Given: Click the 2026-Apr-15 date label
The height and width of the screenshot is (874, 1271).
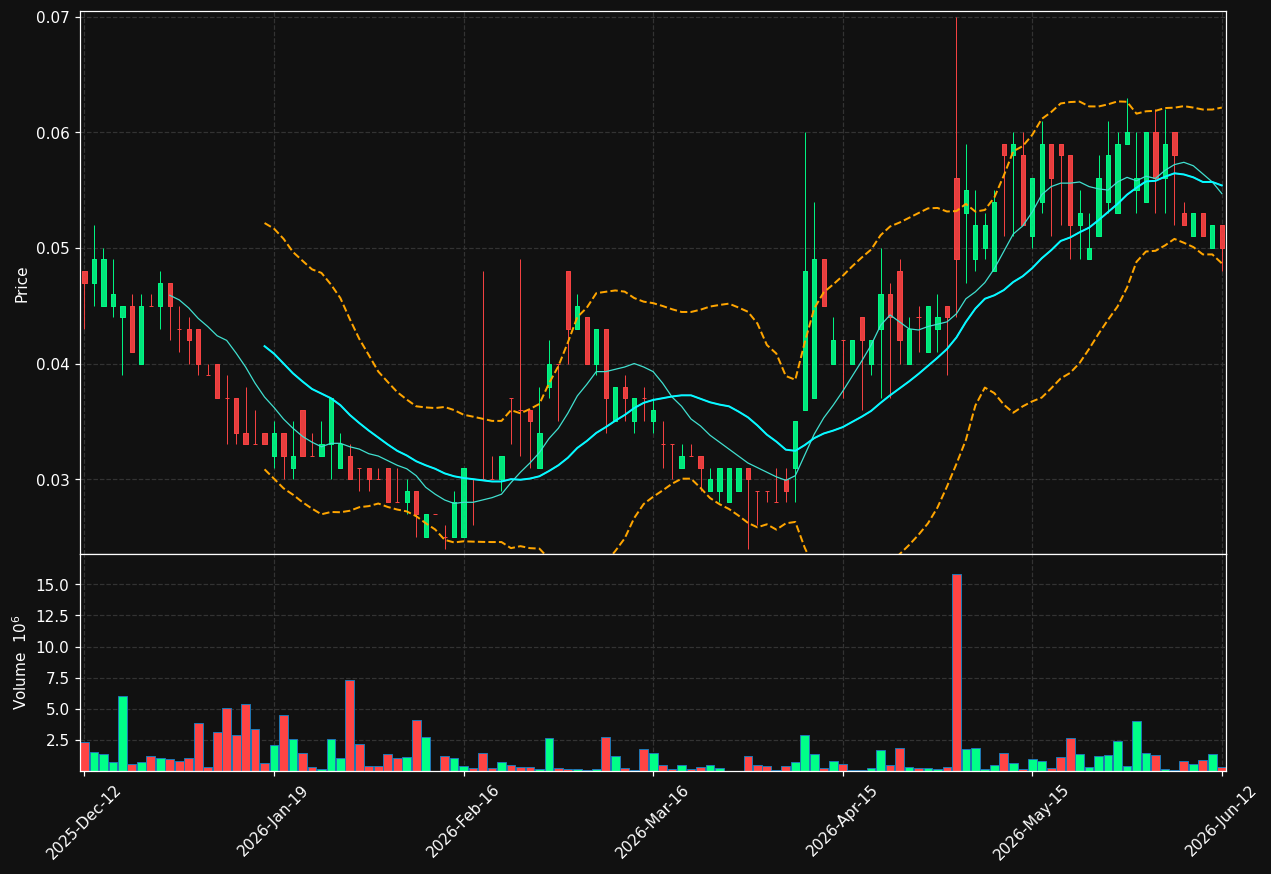Looking at the screenshot, I should tap(842, 821).
